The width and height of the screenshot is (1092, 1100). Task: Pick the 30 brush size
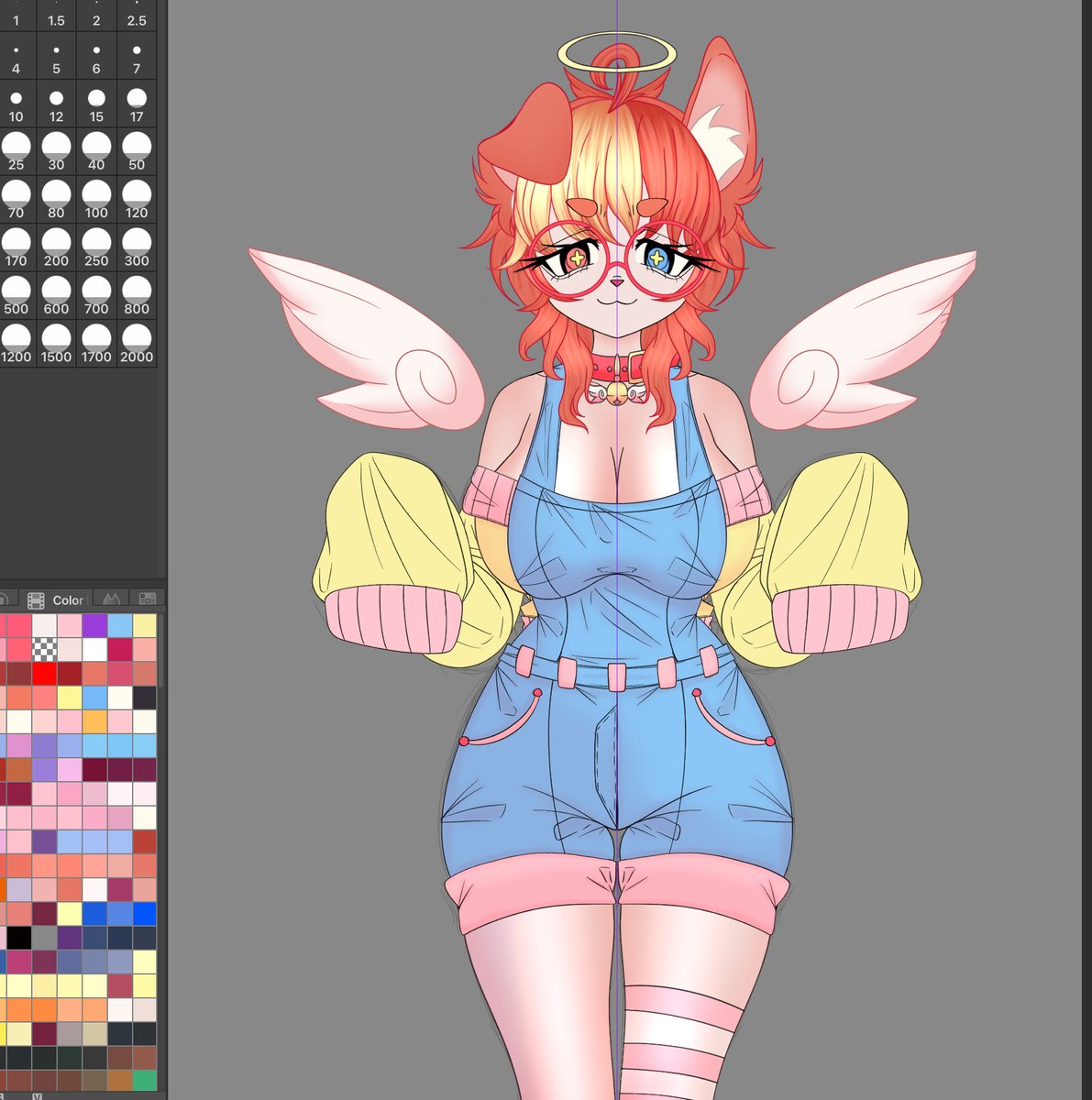click(x=56, y=150)
